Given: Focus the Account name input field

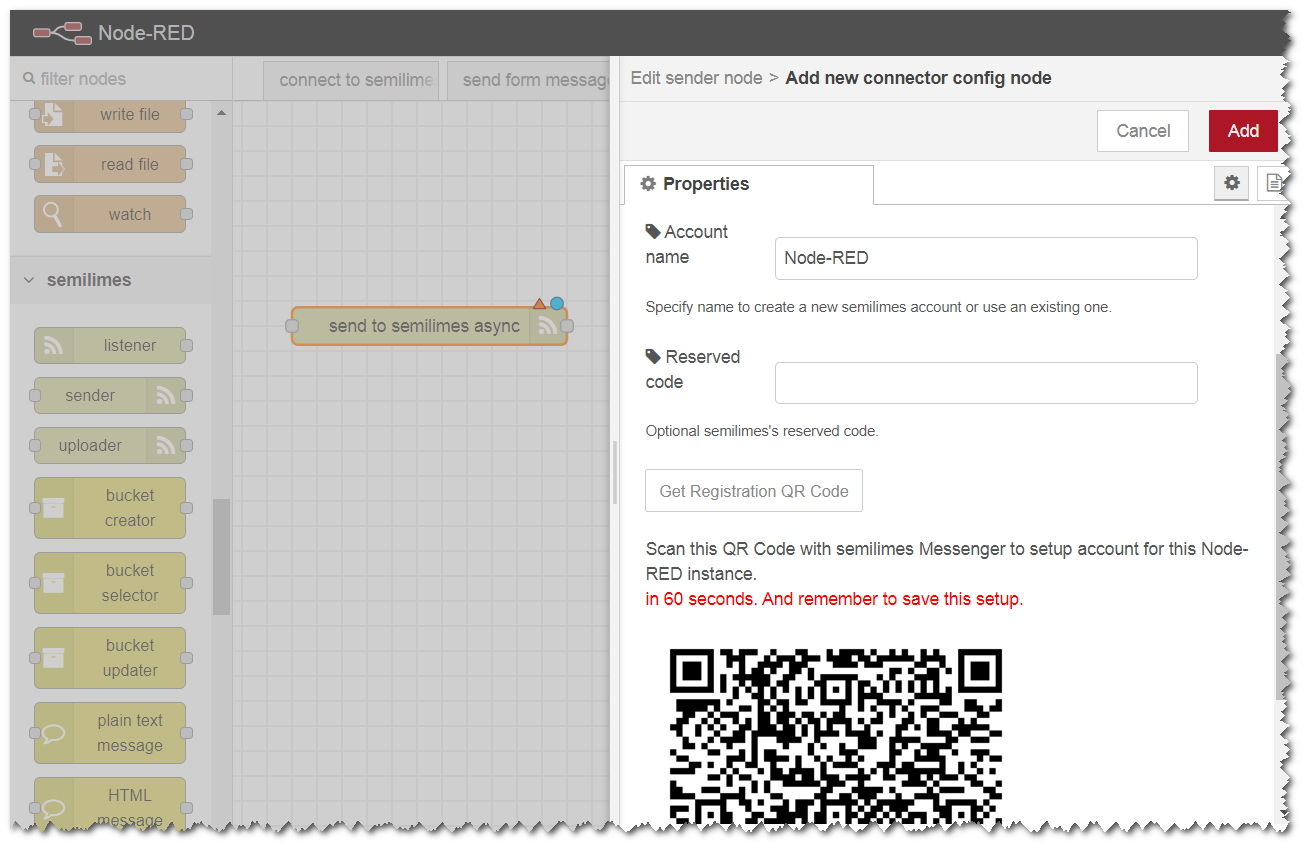Looking at the screenshot, I should pyautogui.click(x=986, y=258).
